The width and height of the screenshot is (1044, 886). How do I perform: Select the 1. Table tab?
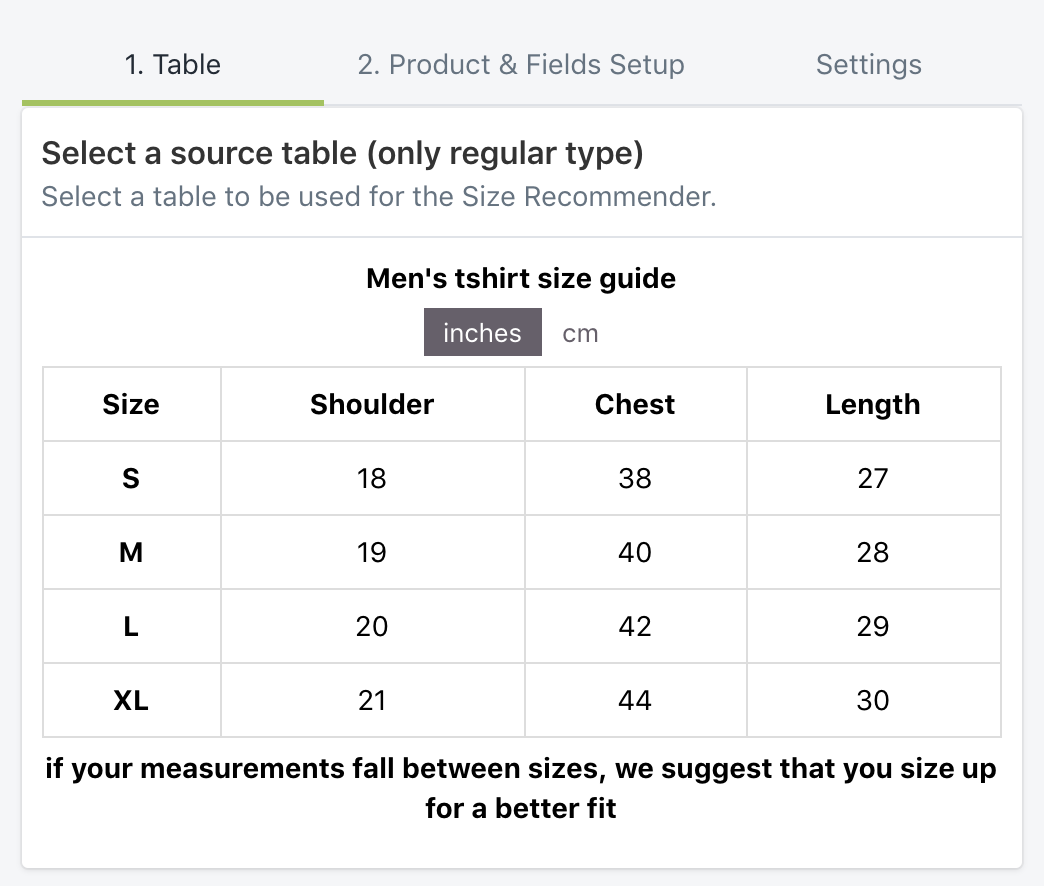(172, 64)
